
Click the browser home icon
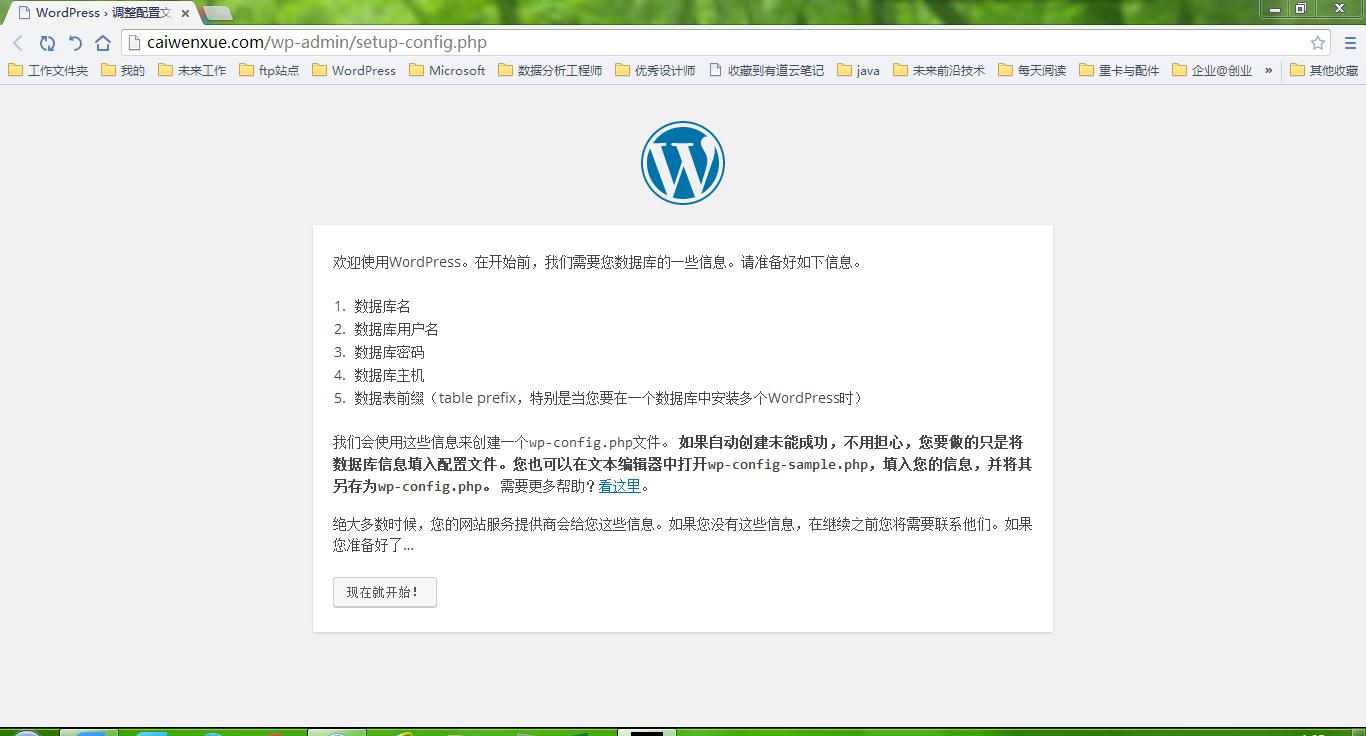(x=103, y=43)
